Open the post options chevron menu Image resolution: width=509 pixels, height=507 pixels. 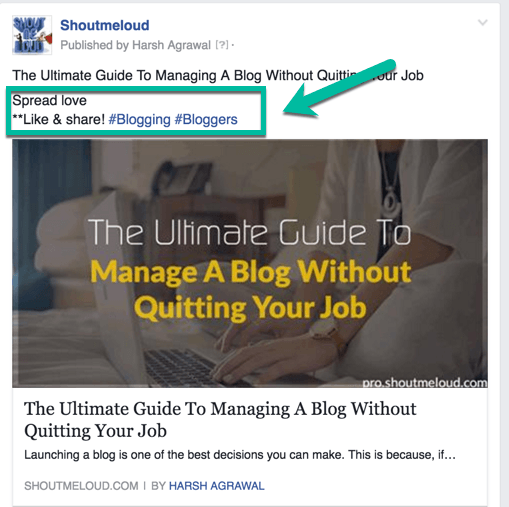(x=483, y=22)
